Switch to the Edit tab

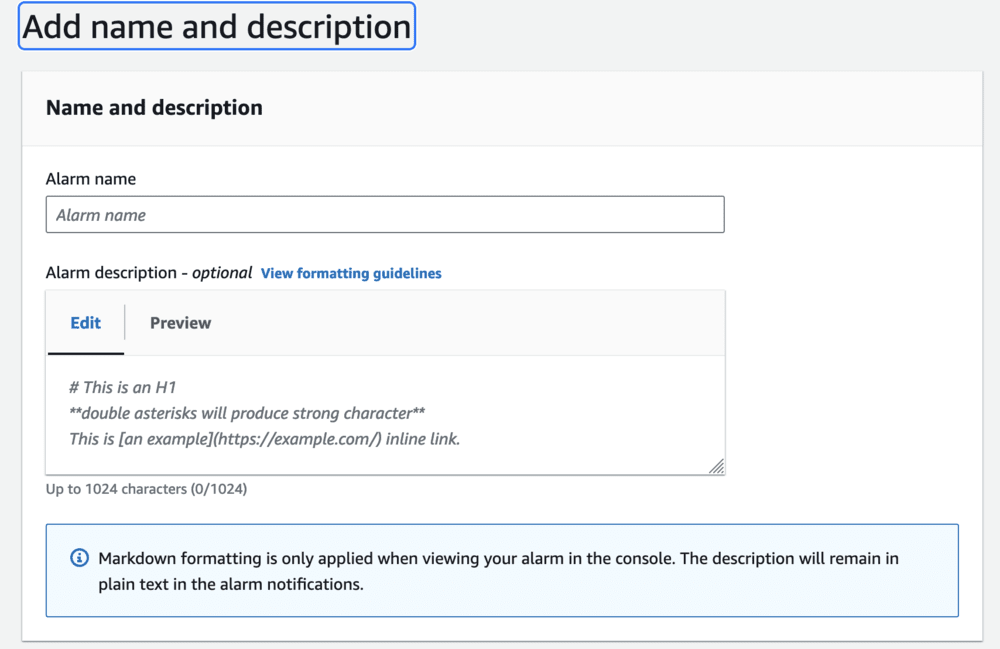point(86,323)
